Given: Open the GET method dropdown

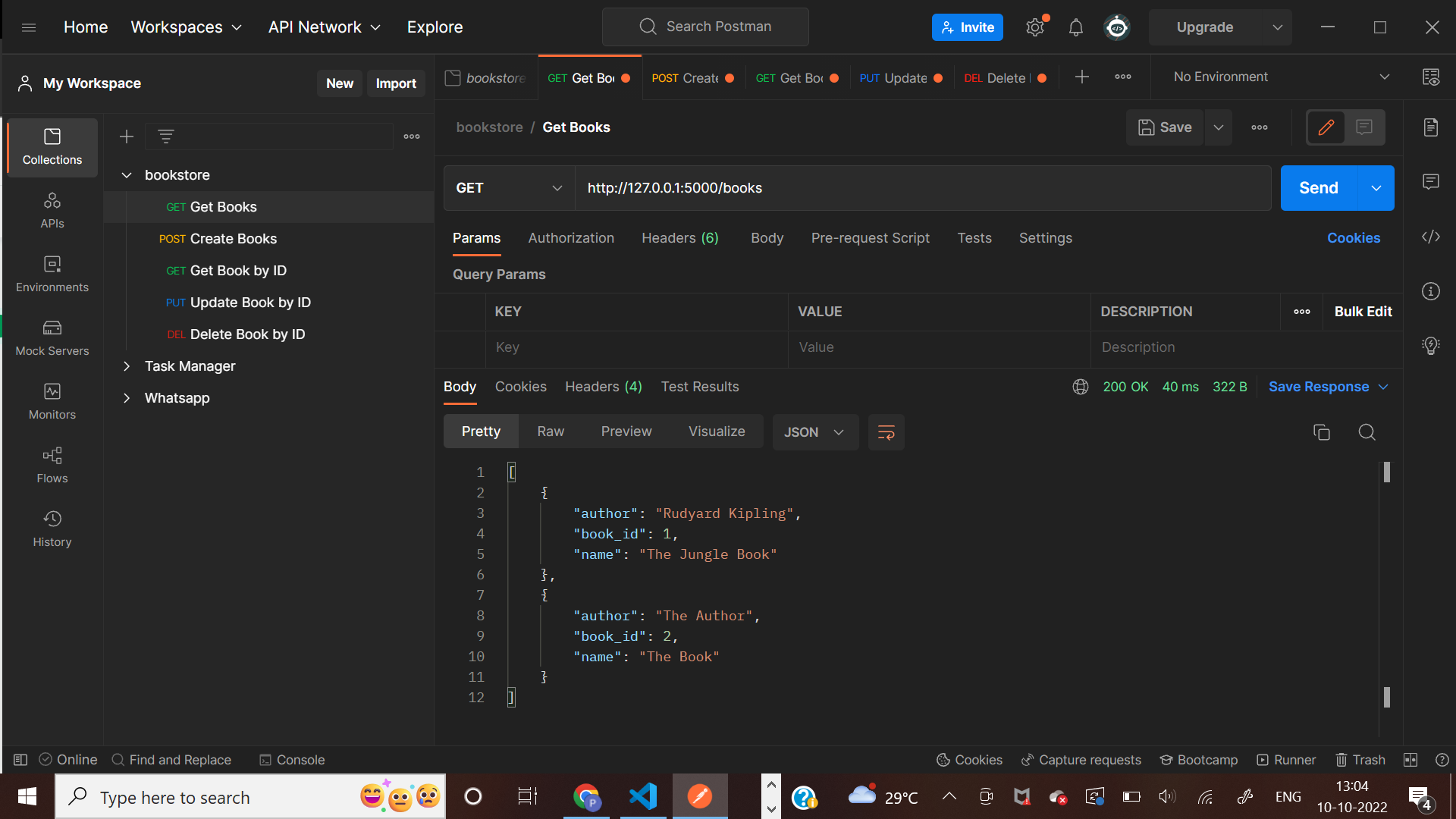Looking at the screenshot, I should pyautogui.click(x=508, y=188).
